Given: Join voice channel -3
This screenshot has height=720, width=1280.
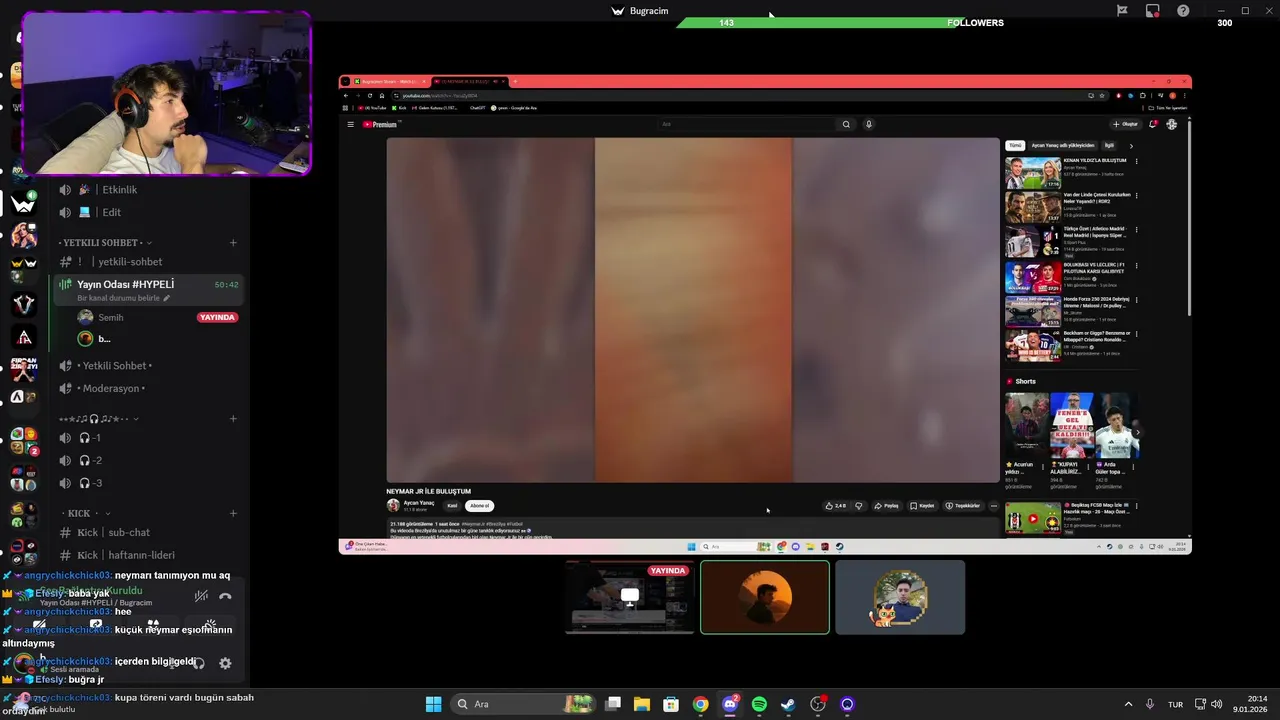Looking at the screenshot, I should [x=148, y=483].
